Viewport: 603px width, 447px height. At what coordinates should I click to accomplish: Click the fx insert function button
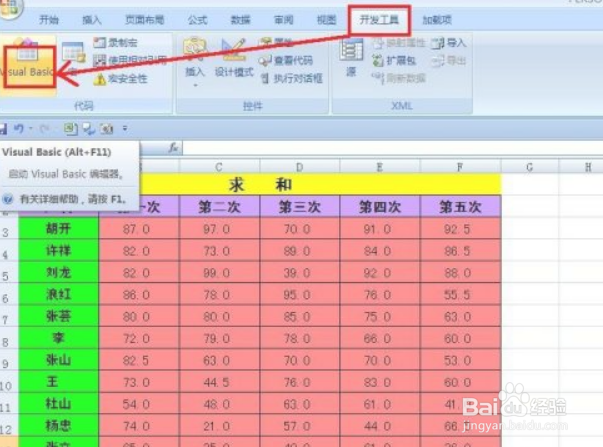(173, 148)
